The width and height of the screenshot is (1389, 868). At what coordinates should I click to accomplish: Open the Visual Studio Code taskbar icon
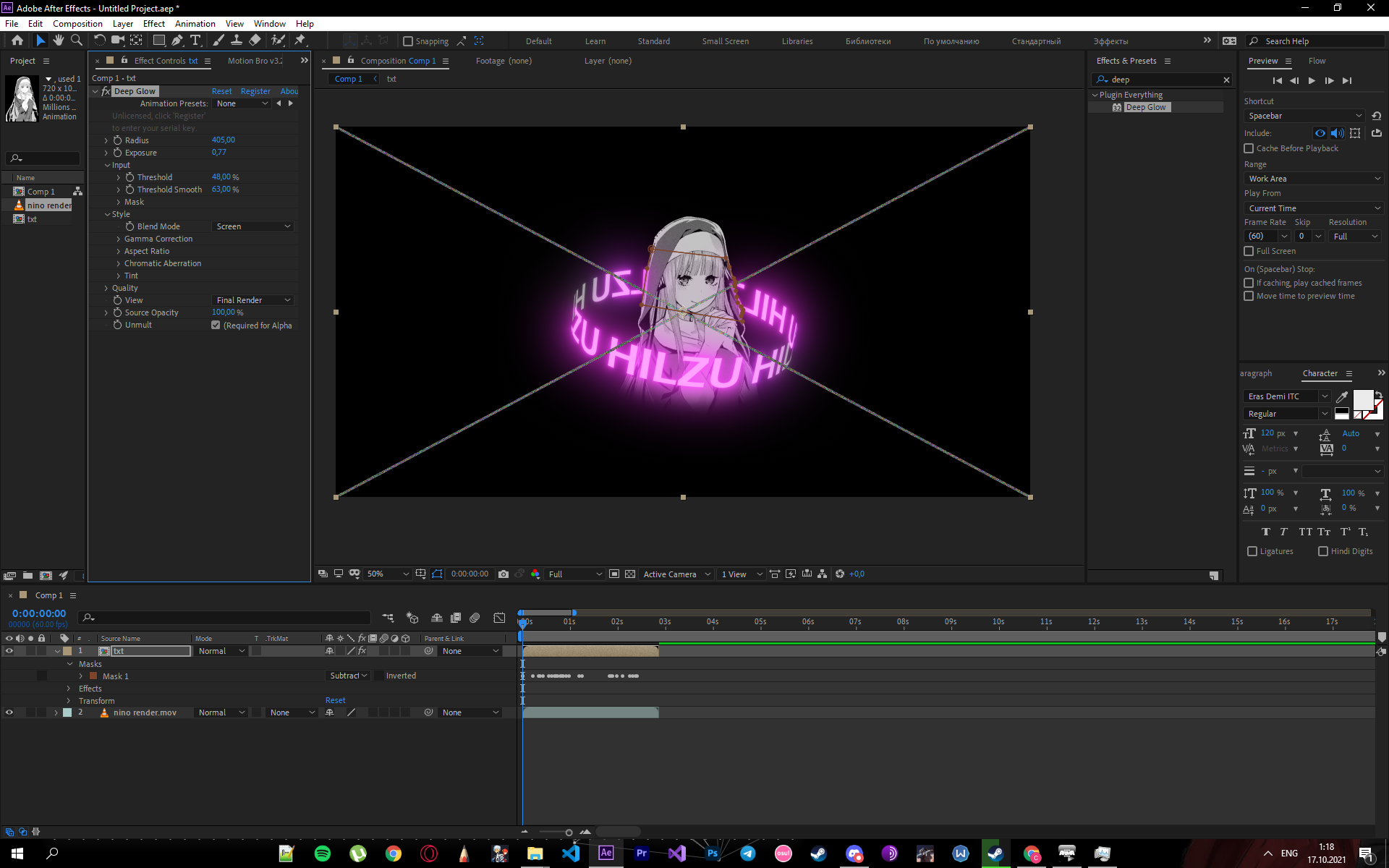coord(571,854)
